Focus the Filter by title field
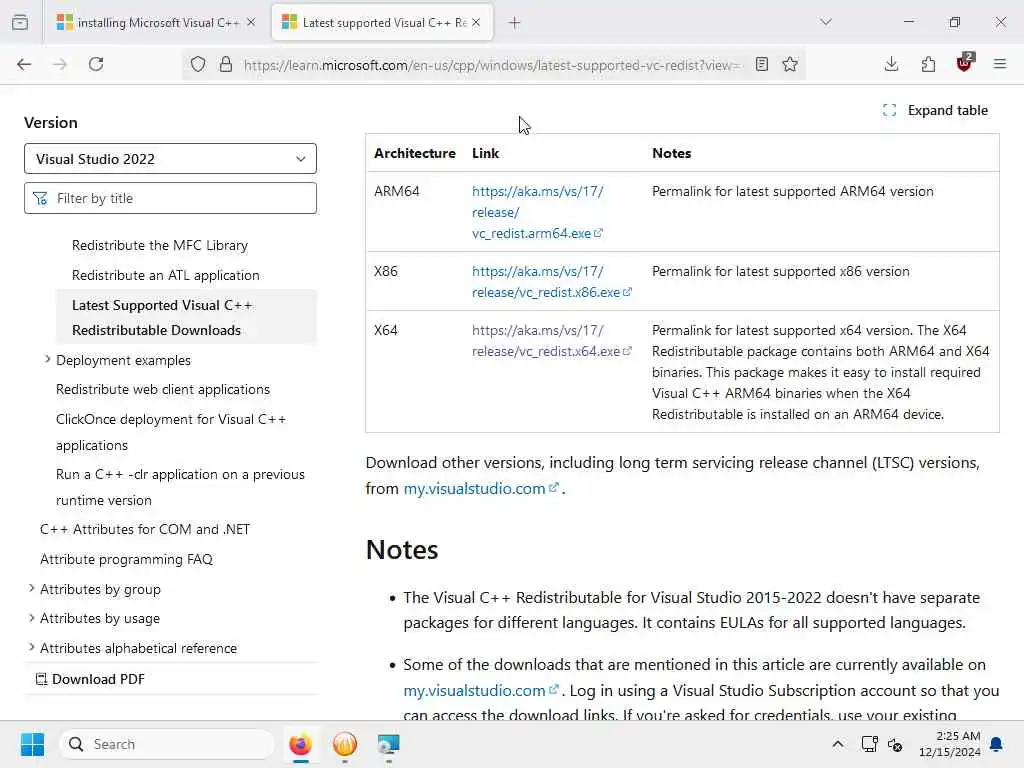The height and width of the screenshot is (768, 1024). (170, 198)
